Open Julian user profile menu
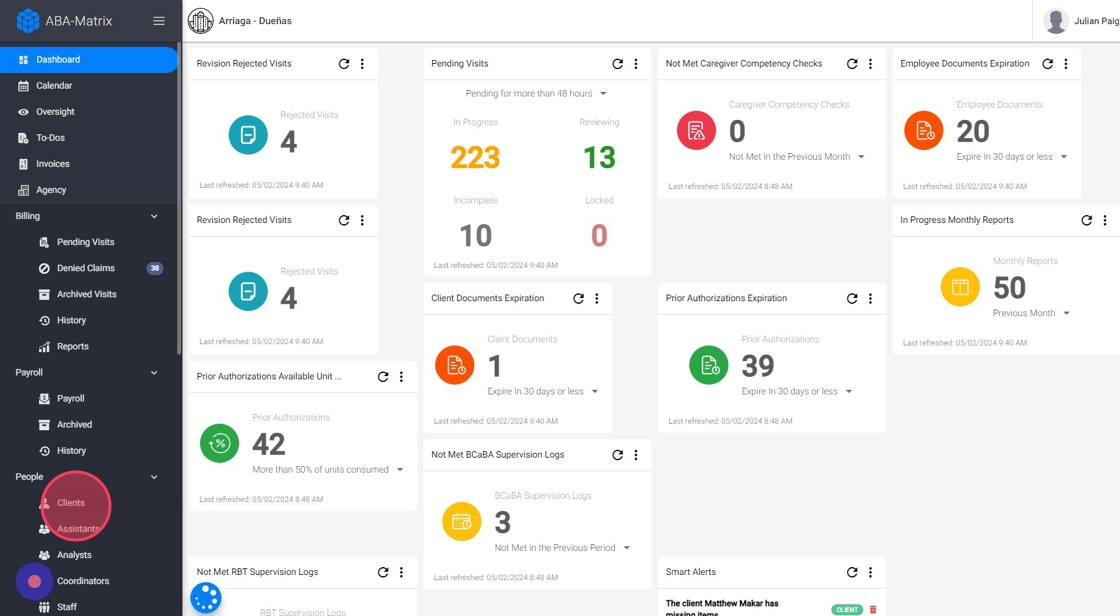 click(1080, 21)
